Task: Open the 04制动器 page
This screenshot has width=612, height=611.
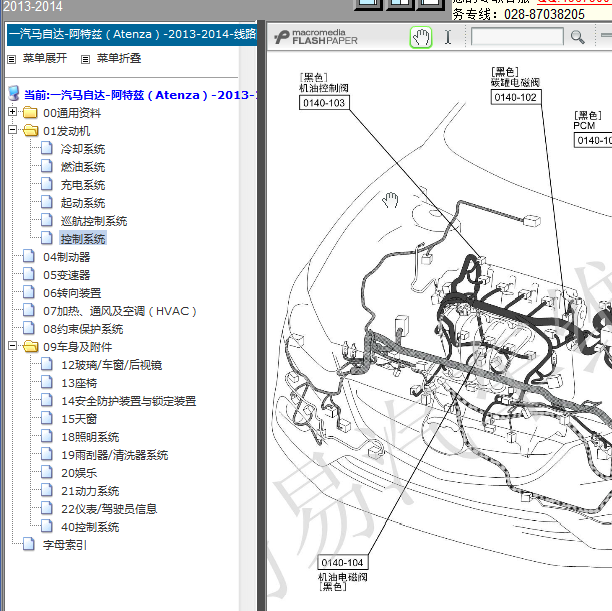Action: [67, 257]
